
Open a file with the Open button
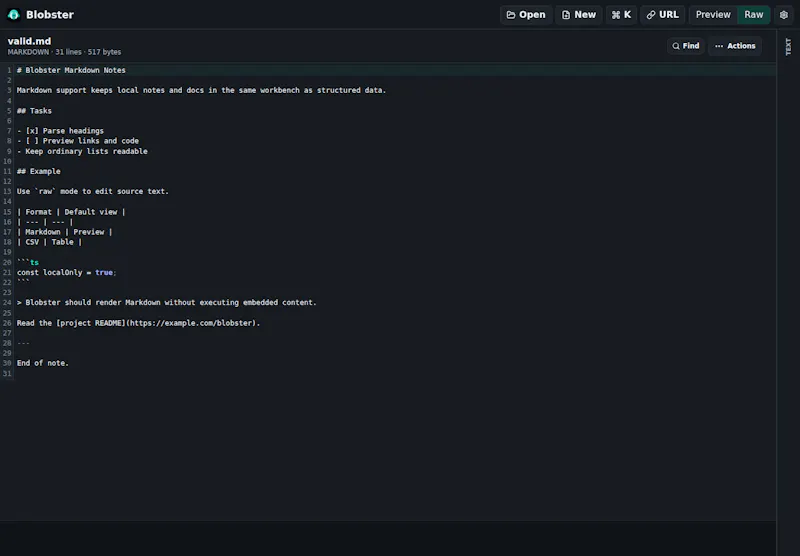tap(526, 15)
